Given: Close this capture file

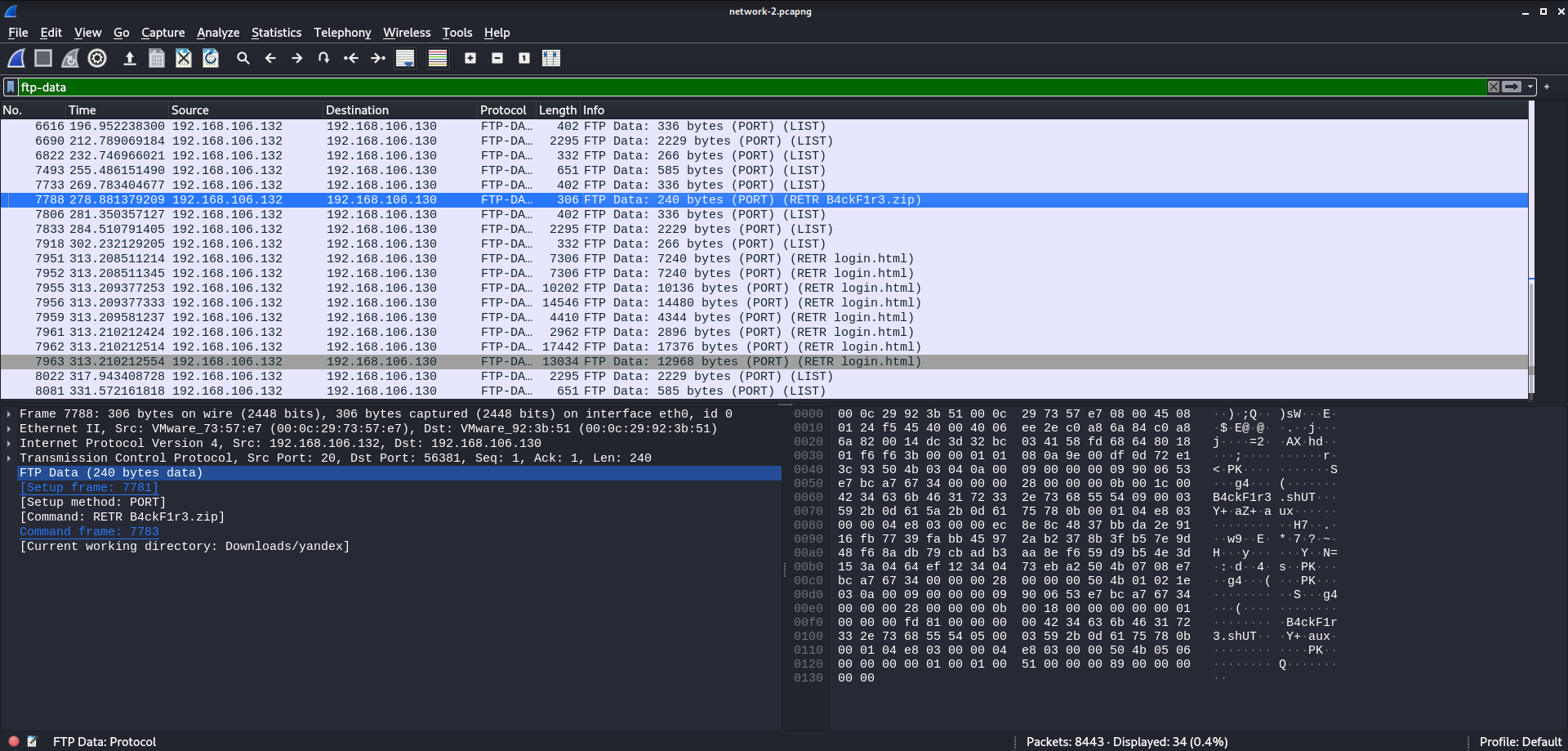Looking at the screenshot, I should 184,58.
